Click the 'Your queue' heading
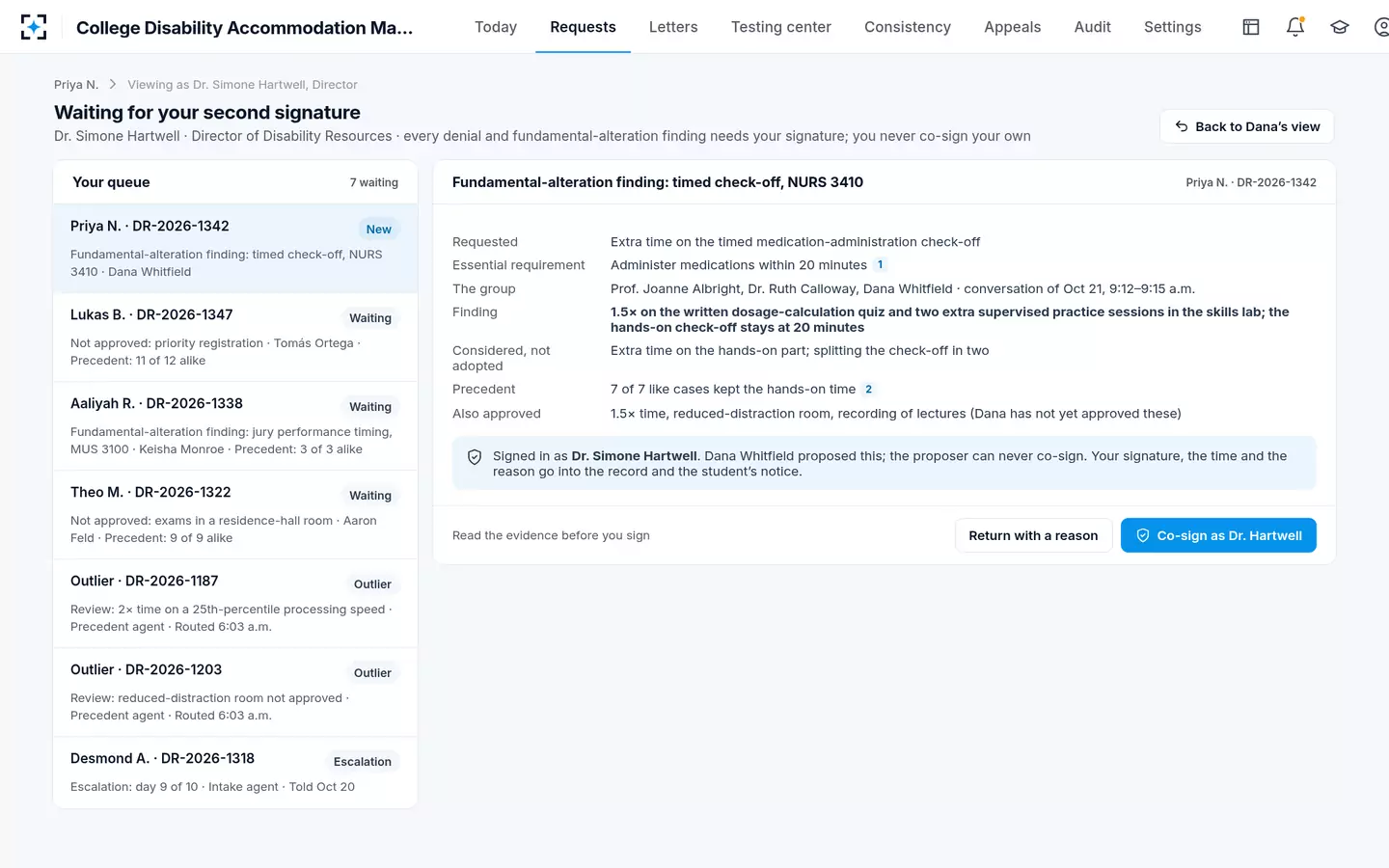Screen dimensions: 1389x868 (x=111, y=182)
